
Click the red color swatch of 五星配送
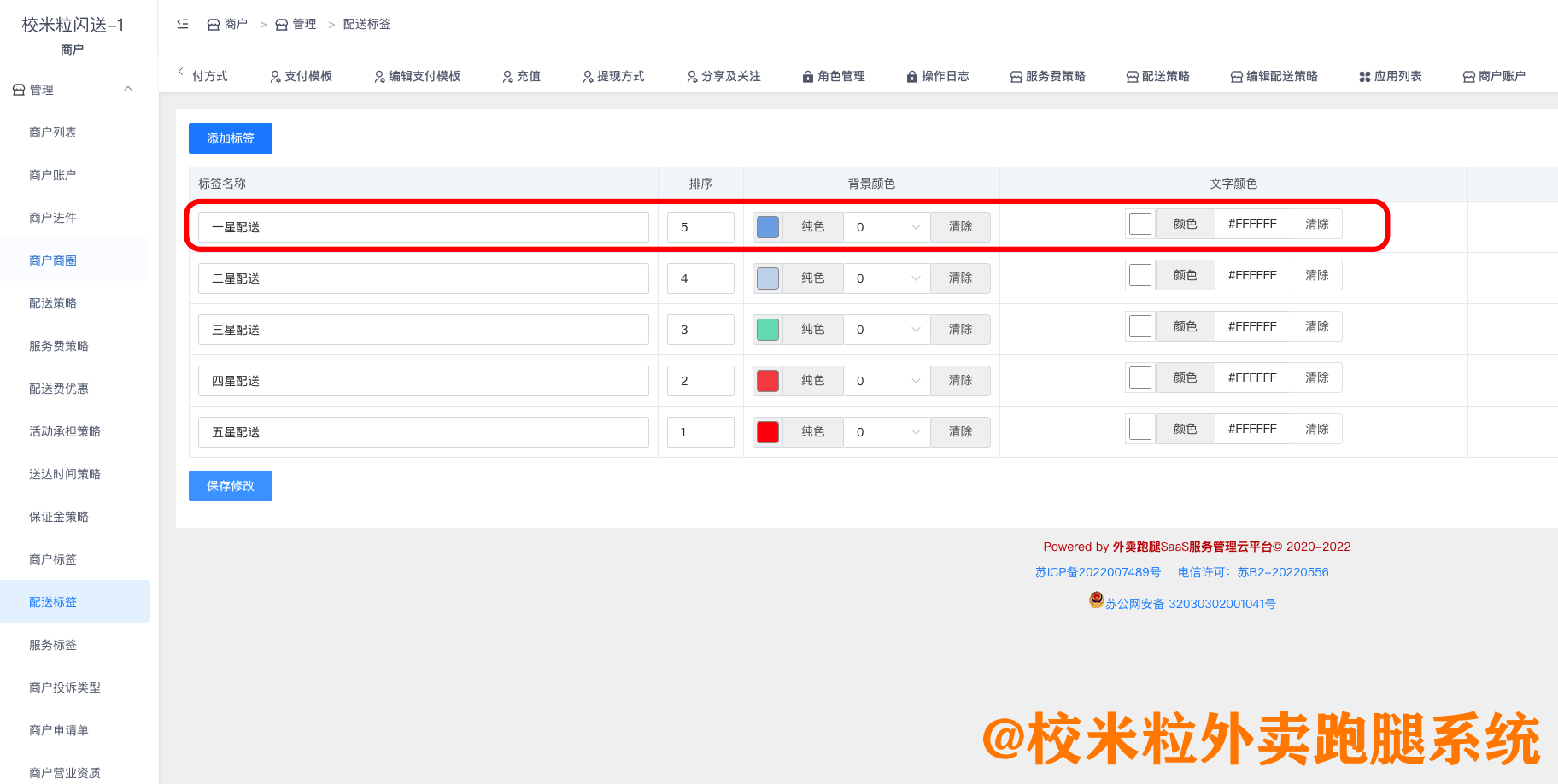click(767, 431)
